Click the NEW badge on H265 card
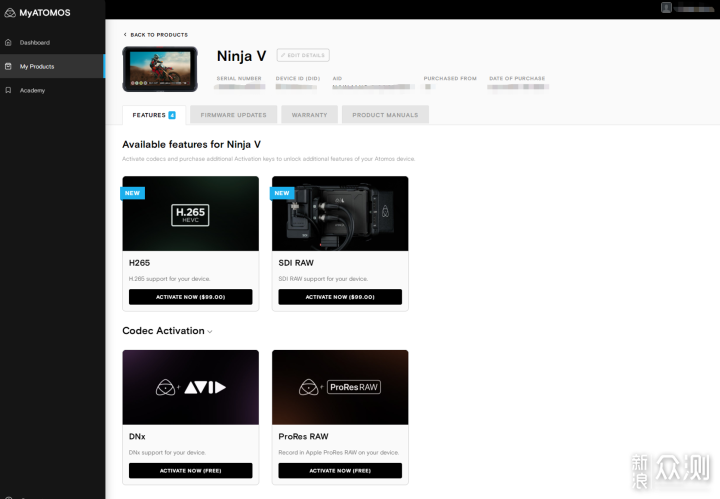This screenshot has width=720, height=499. coord(133,193)
